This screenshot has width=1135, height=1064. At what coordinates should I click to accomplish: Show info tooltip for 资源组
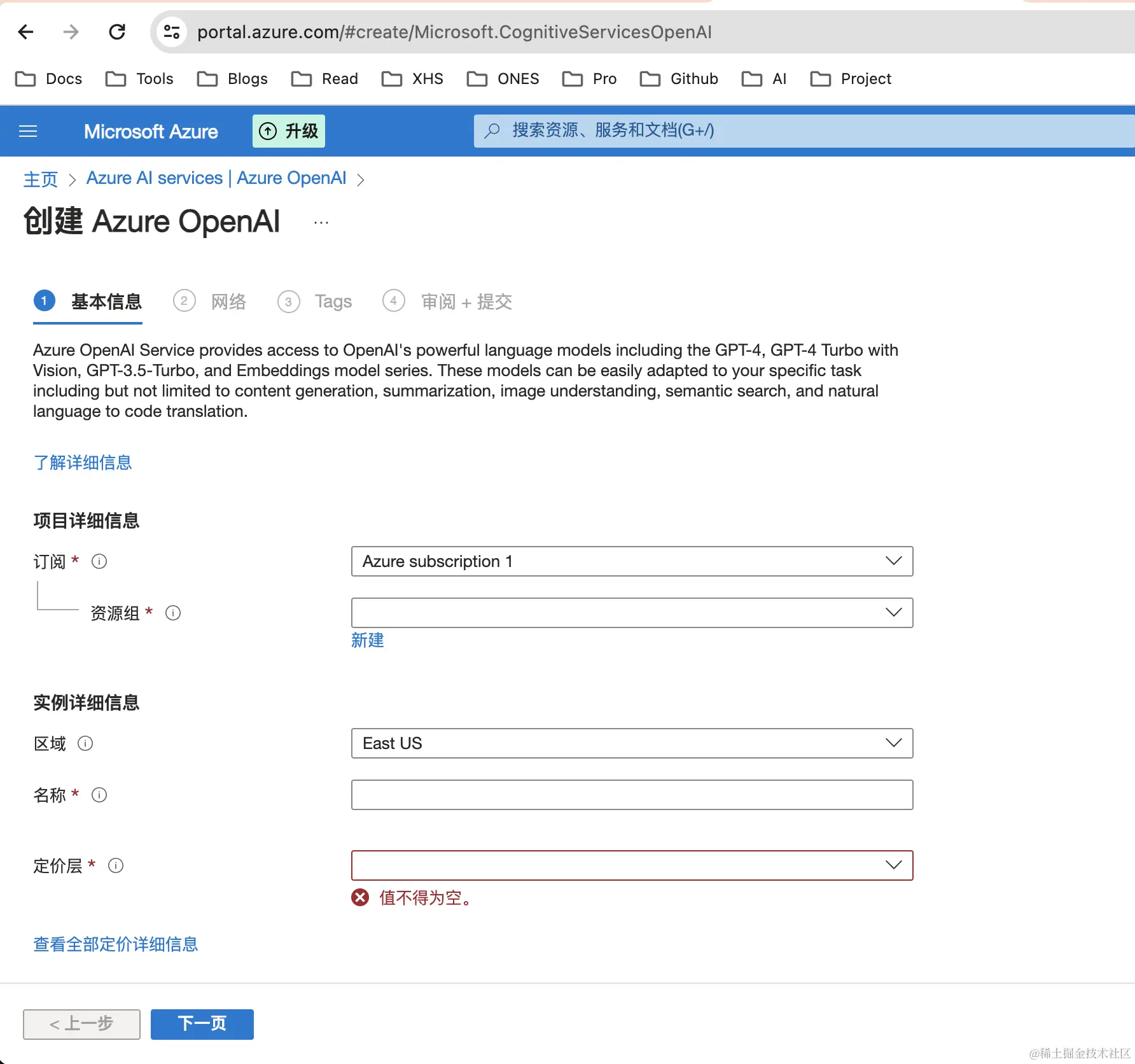173,613
